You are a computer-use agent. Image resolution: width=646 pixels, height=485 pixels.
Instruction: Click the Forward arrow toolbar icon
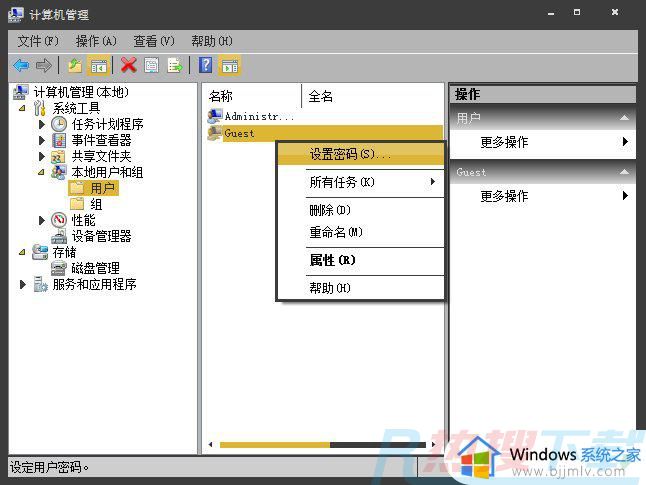pos(43,66)
